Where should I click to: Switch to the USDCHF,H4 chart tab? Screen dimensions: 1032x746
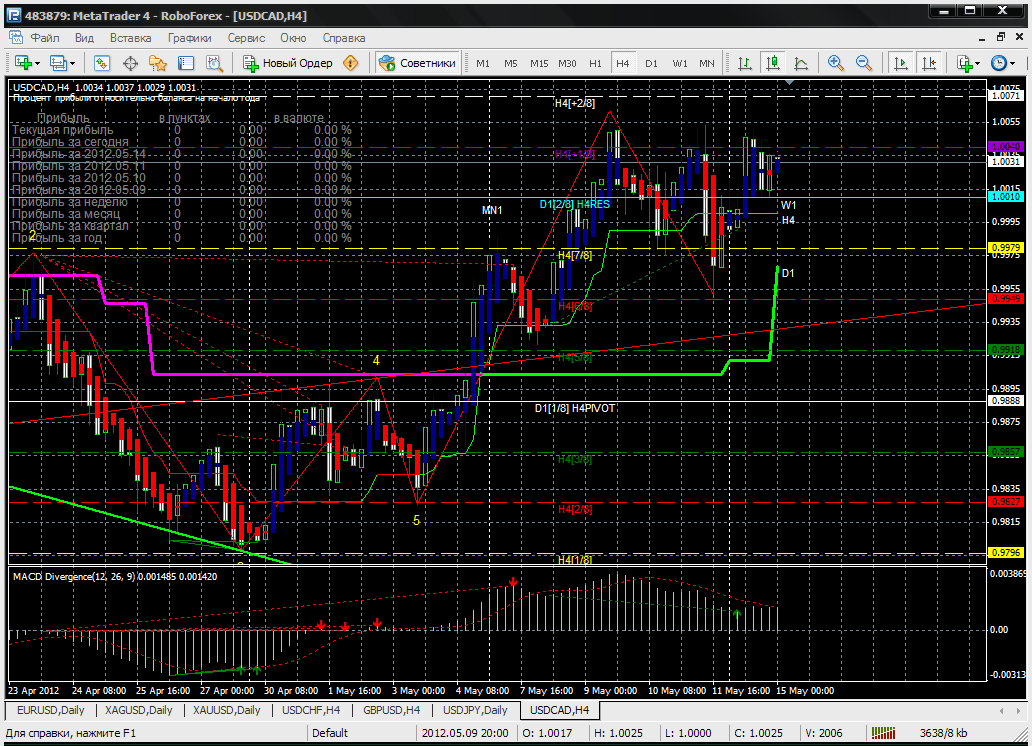(x=311, y=710)
